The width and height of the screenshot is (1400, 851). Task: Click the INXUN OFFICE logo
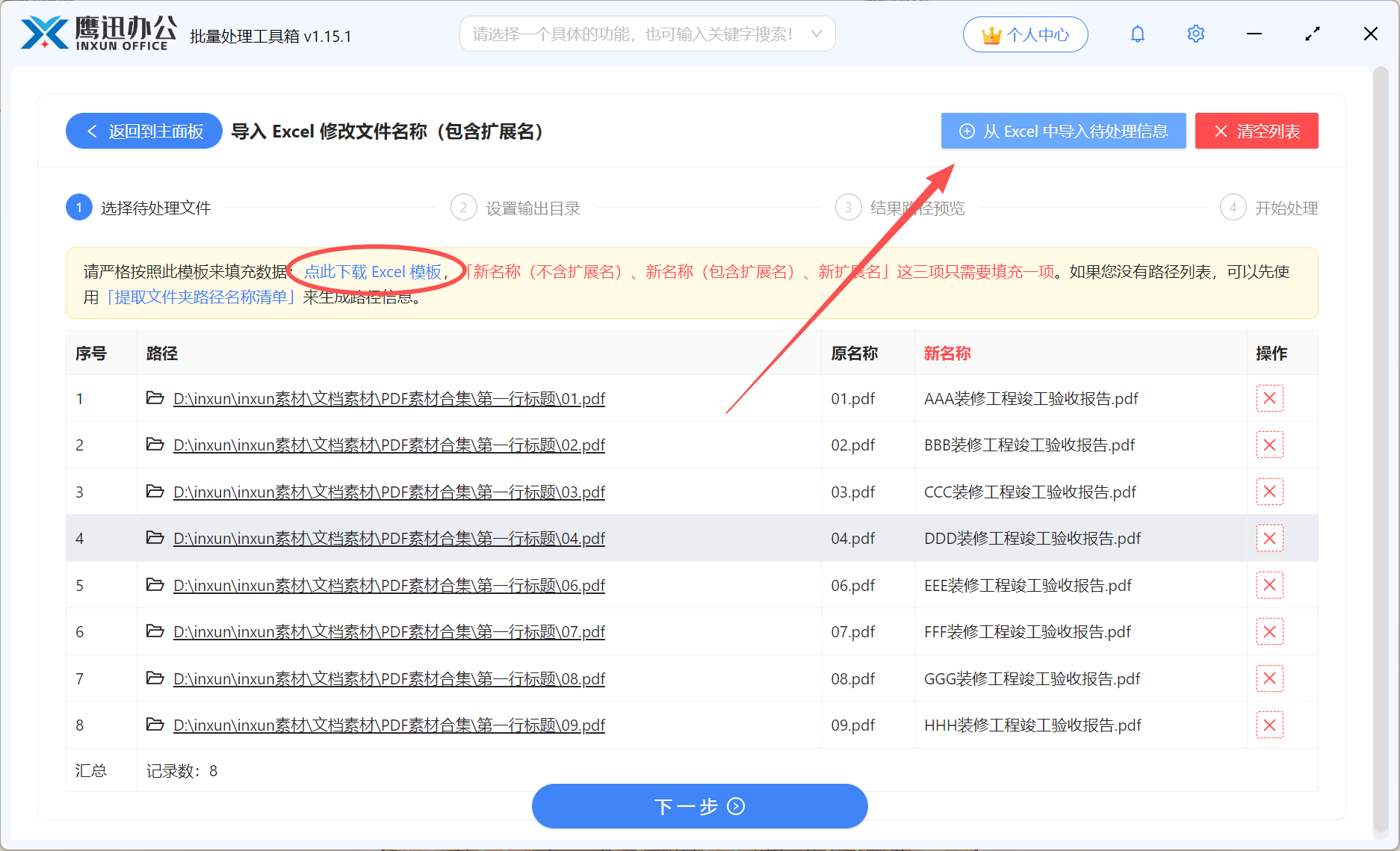tap(99, 34)
